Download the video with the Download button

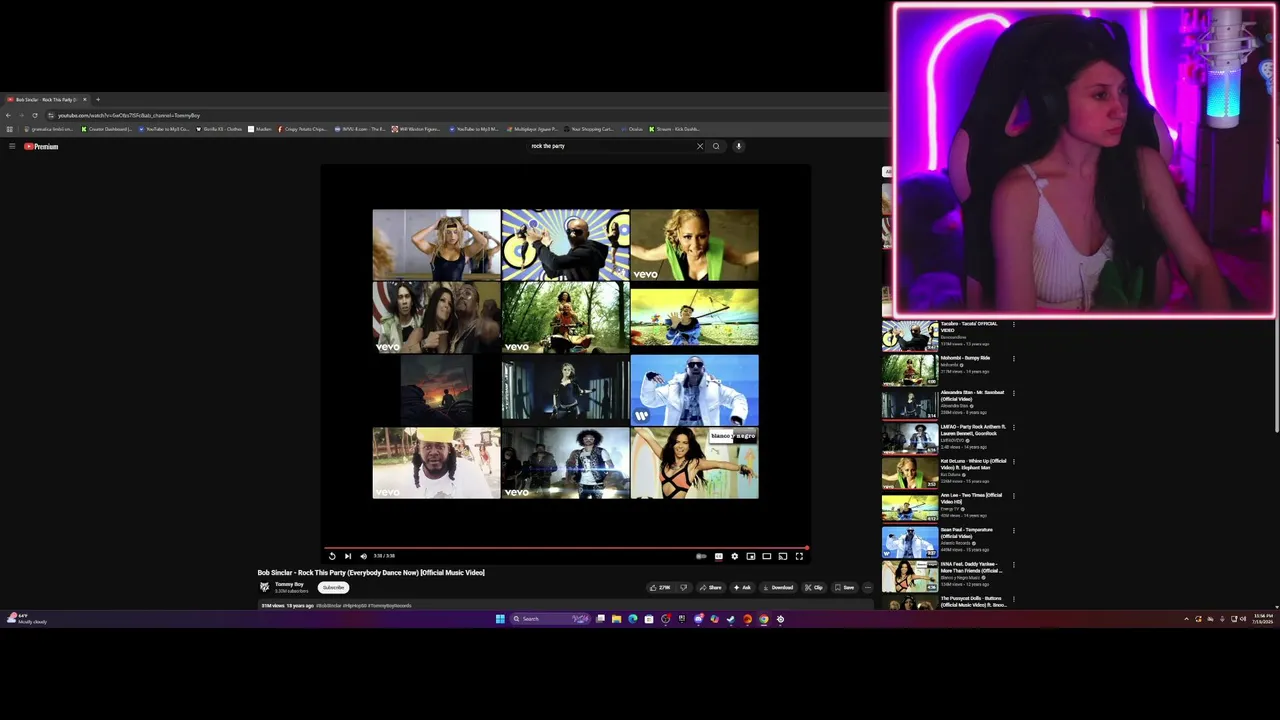click(x=777, y=587)
